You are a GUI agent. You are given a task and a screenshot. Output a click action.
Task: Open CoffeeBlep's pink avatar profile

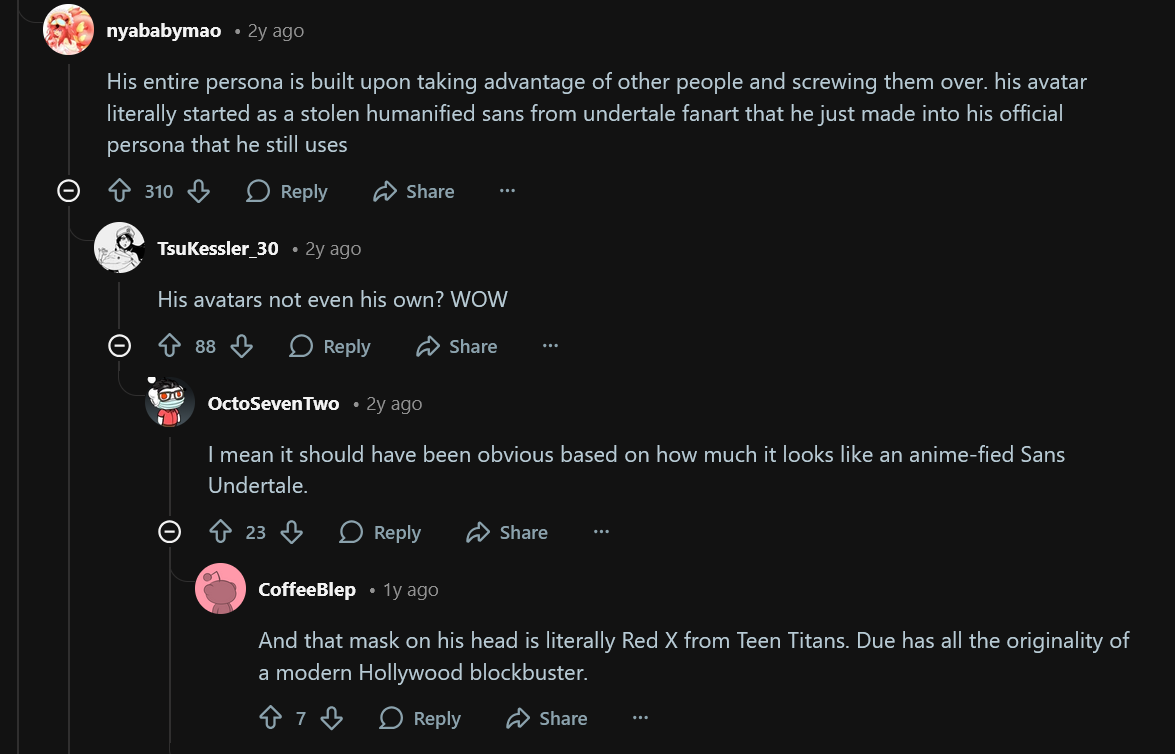(x=220, y=589)
